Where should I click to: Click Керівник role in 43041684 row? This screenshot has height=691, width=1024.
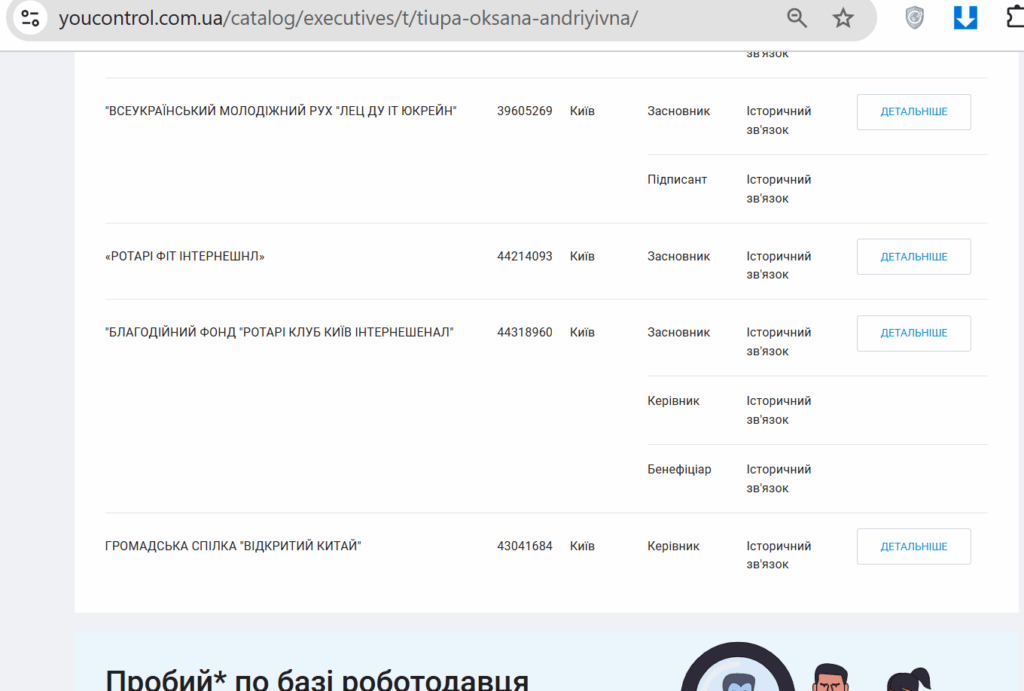[673, 546]
